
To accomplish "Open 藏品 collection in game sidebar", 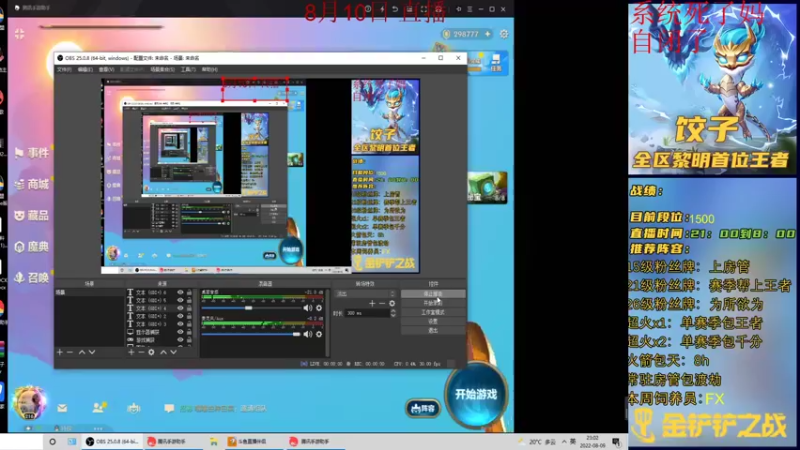I will click(x=32, y=215).
